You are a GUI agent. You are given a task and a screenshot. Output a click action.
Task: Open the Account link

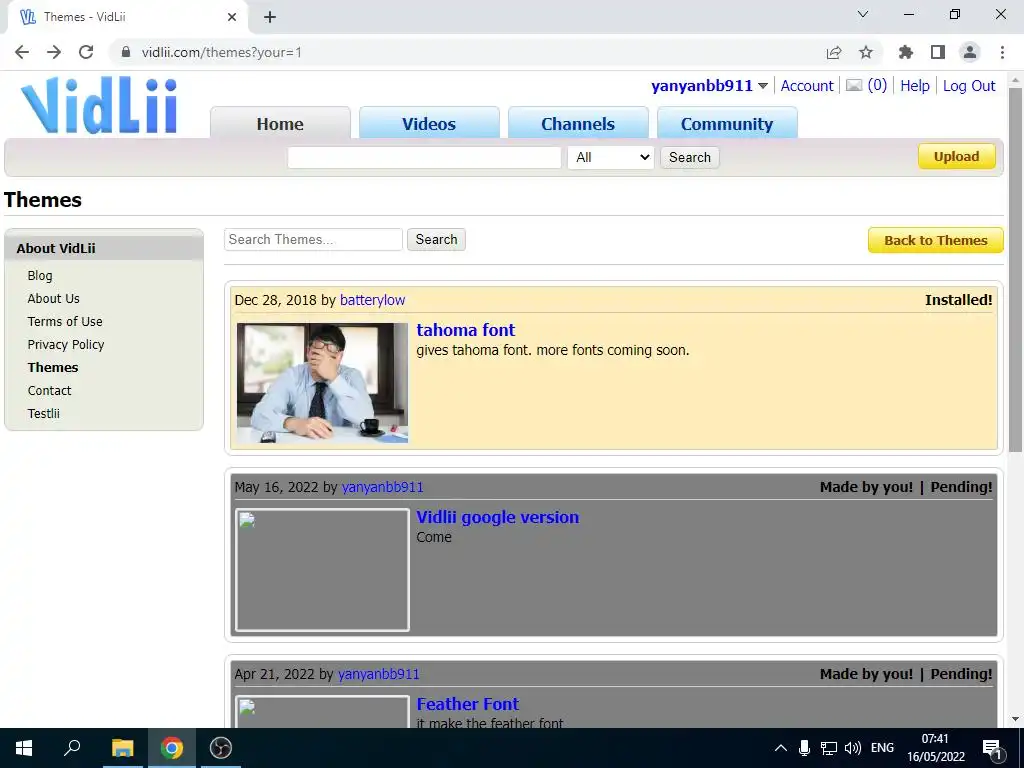point(807,86)
